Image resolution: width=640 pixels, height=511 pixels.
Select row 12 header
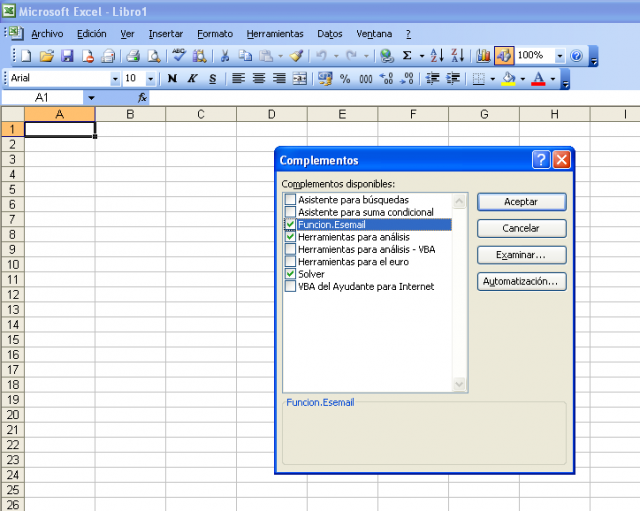coord(13,295)
